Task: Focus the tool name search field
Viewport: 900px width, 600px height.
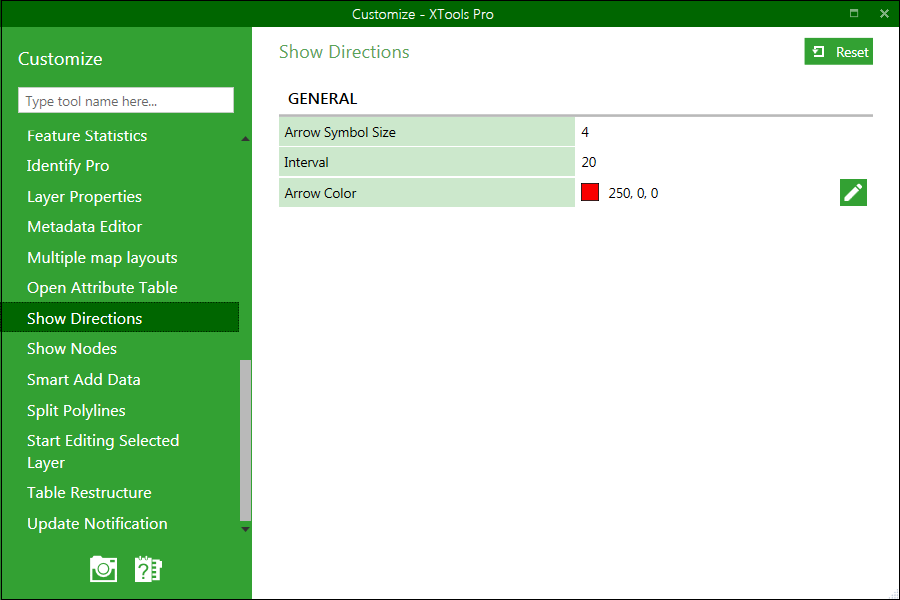Action: pos(126,100)
